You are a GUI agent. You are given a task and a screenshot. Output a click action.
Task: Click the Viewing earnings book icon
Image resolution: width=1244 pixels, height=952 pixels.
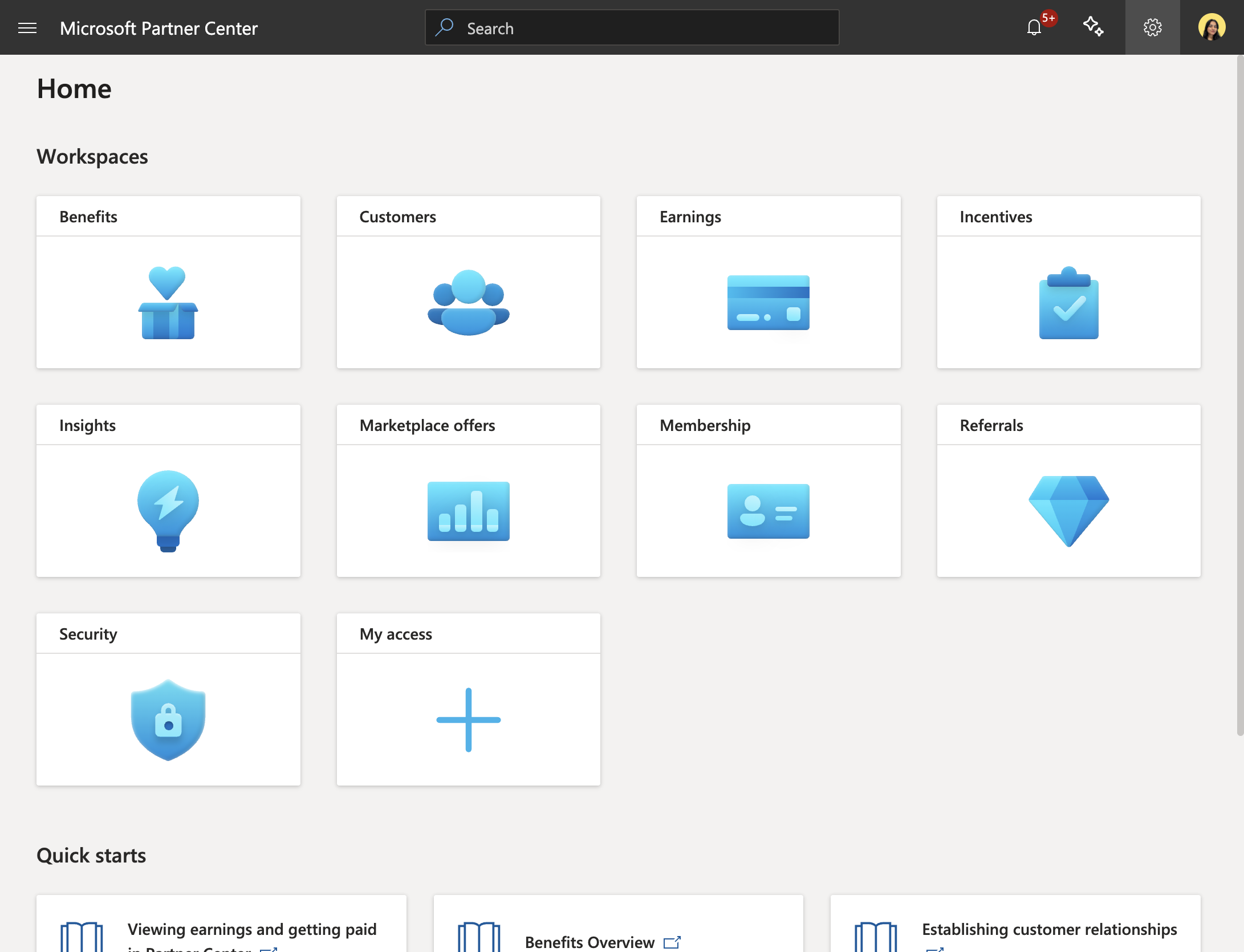pos(82,938)
